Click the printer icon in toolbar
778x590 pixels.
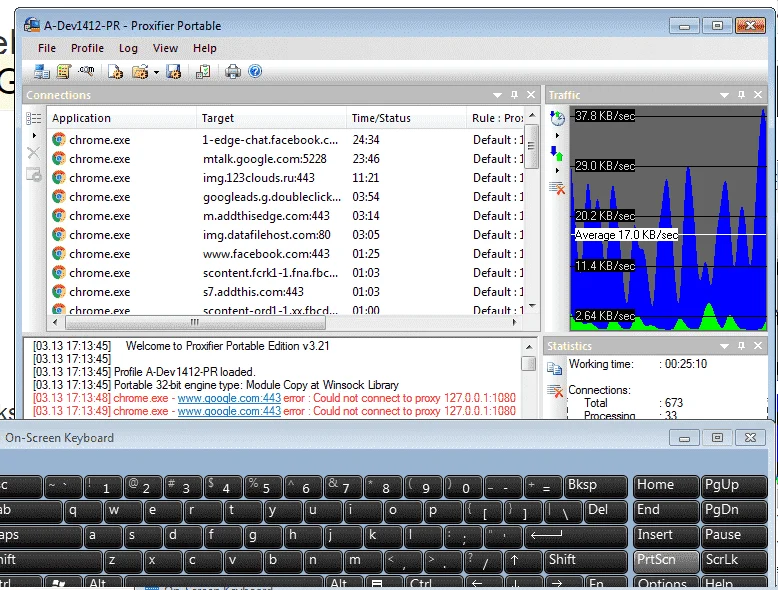click(233, 71)
